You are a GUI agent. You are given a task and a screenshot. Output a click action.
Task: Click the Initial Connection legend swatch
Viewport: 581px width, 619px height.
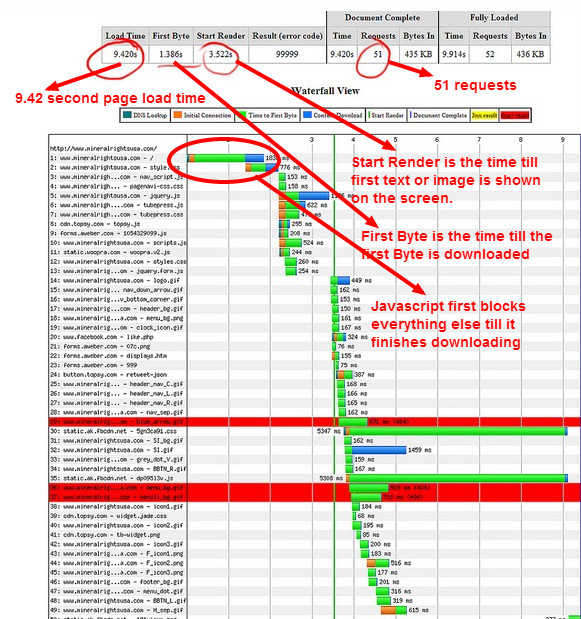pyautogui.click(x=178, y=115)
